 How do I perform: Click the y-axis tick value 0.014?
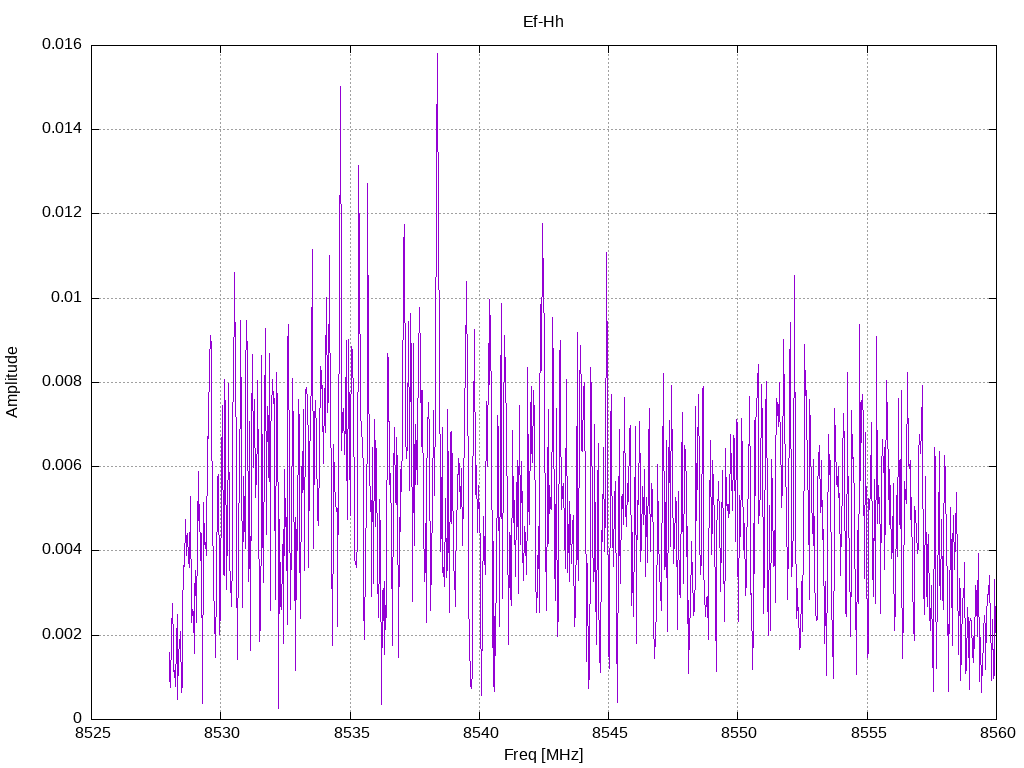point(62,129)
